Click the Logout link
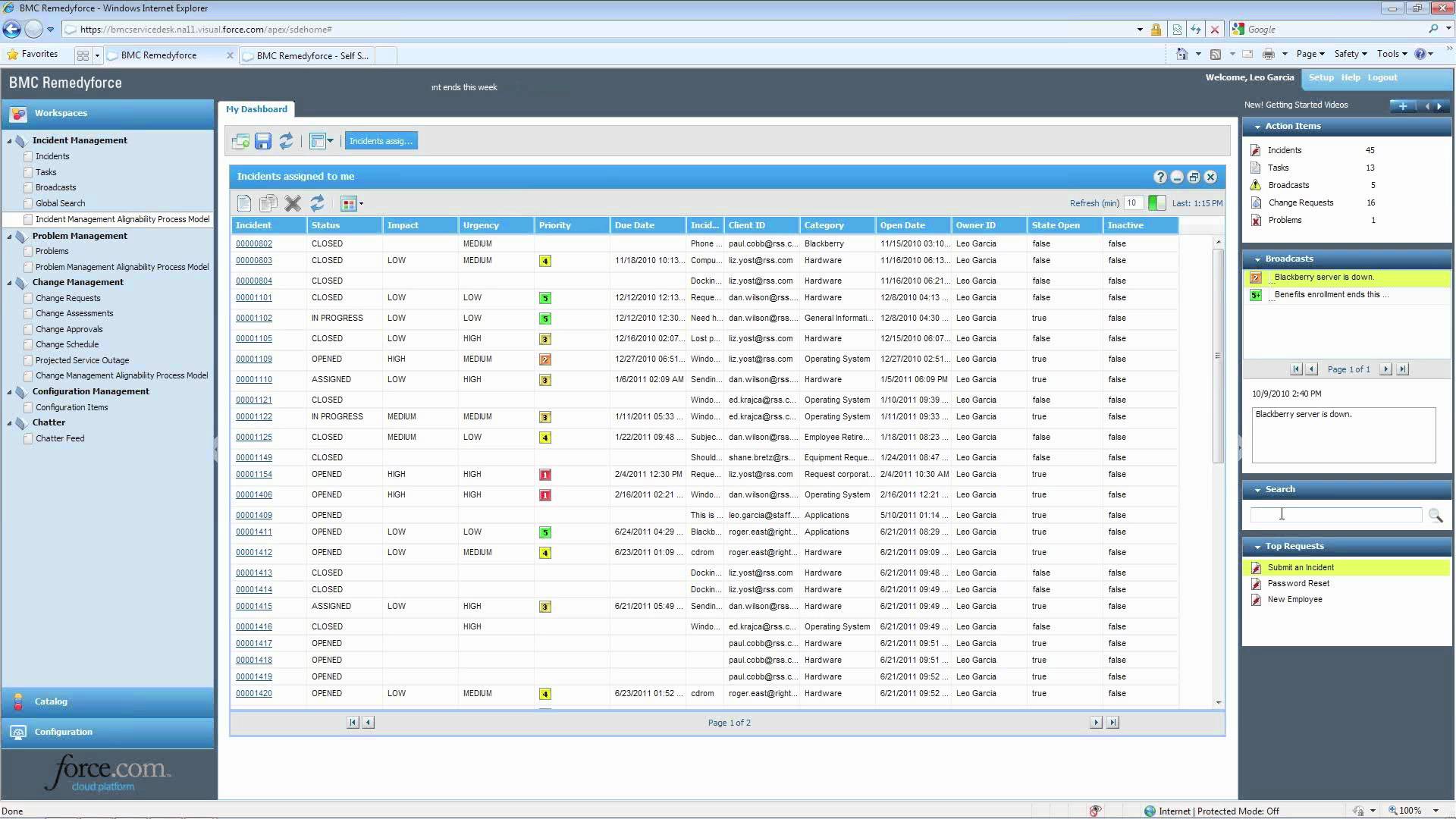 [x=1382, y=77]
